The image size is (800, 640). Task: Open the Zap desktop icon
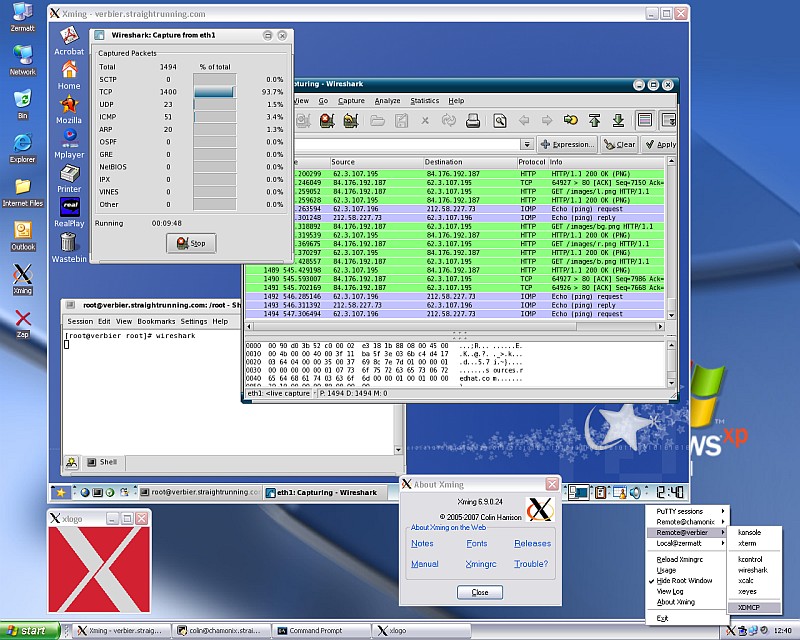(22, 324)
